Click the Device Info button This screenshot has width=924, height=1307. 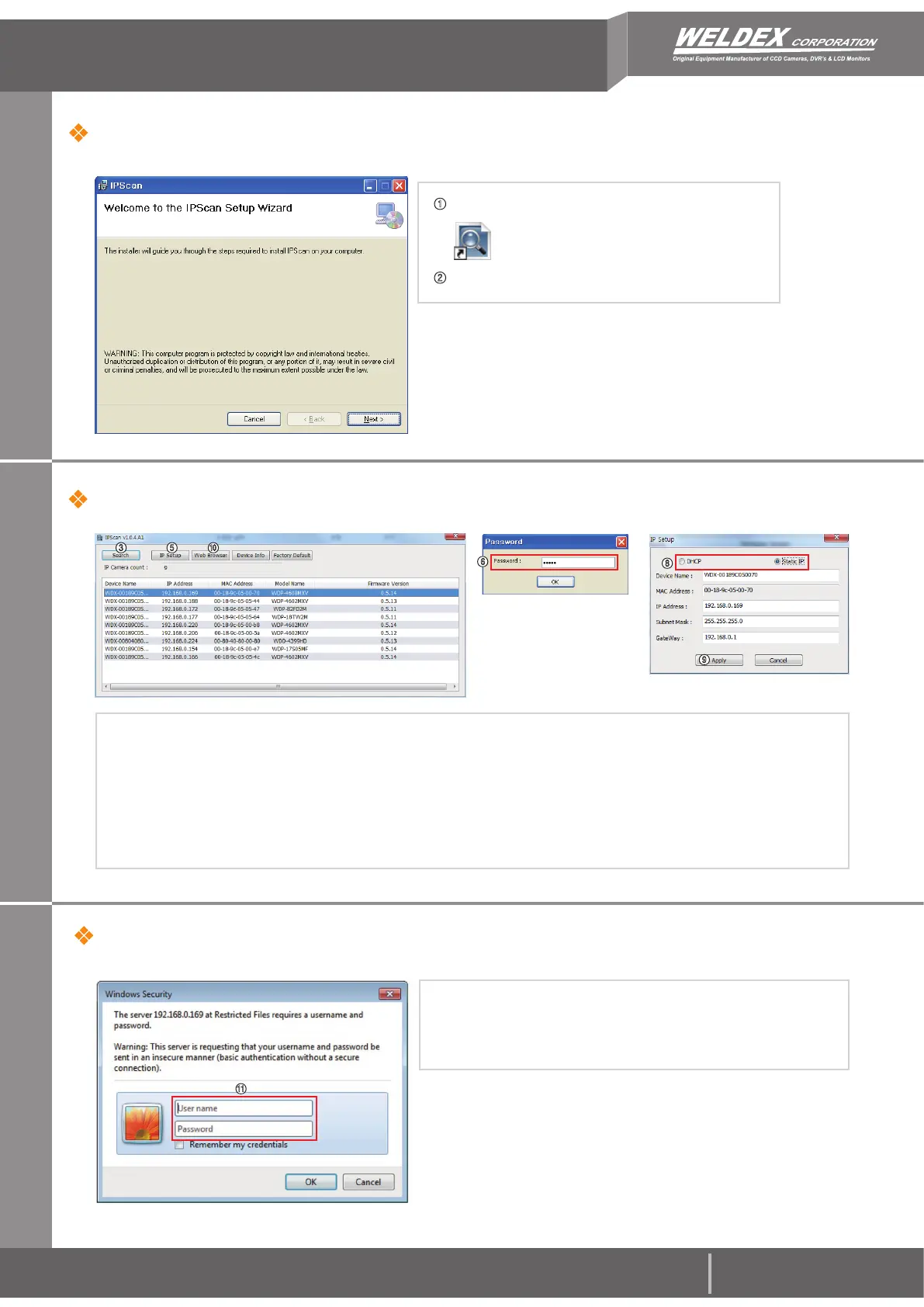point(251,556)
